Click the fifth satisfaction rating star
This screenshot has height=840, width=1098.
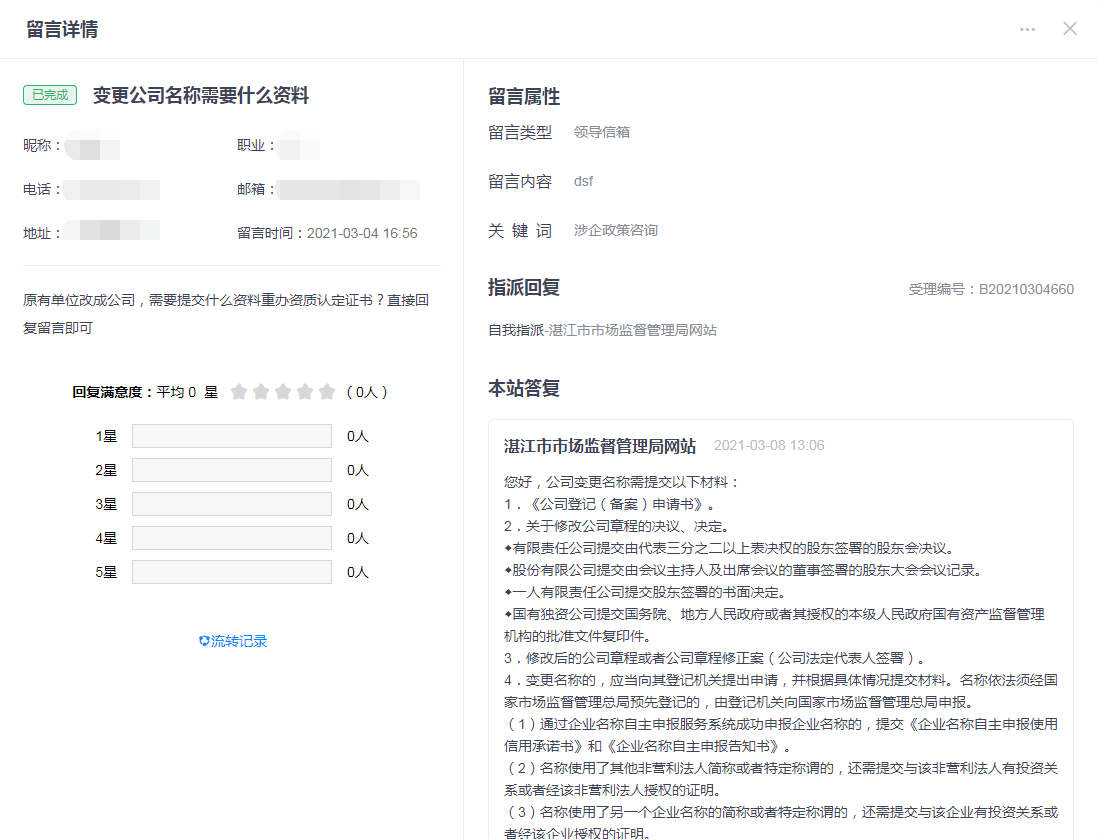tap(327, 392)
